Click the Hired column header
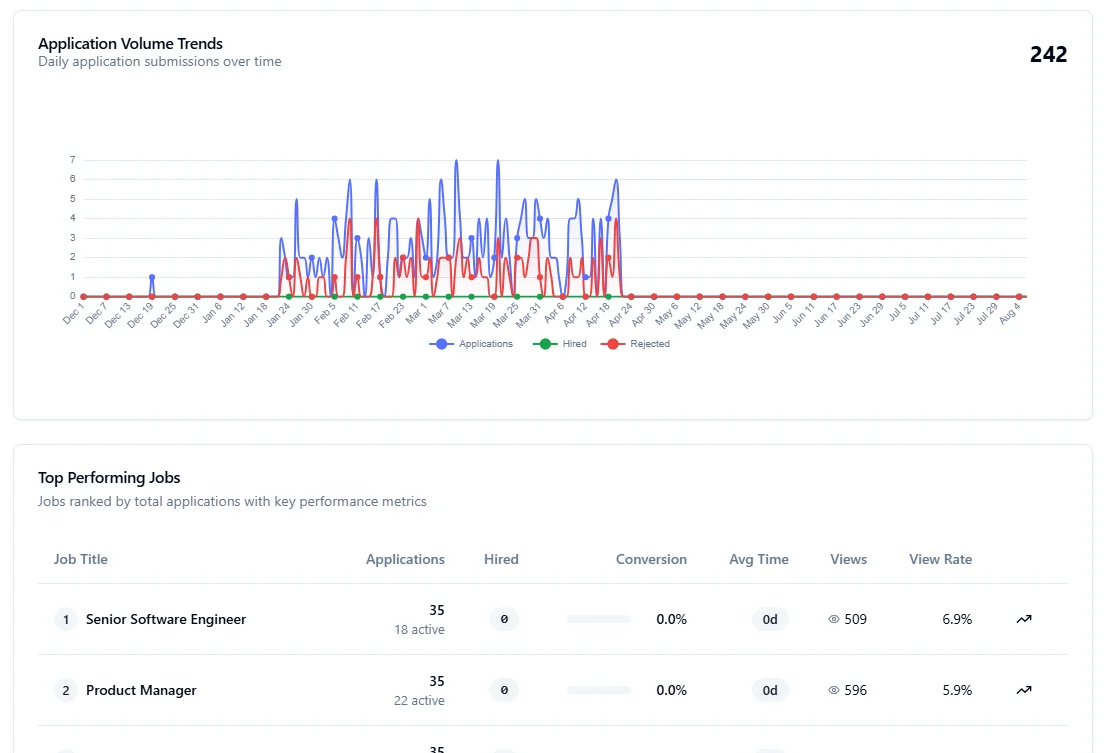 pyautogui.click(x=501, y=559)
